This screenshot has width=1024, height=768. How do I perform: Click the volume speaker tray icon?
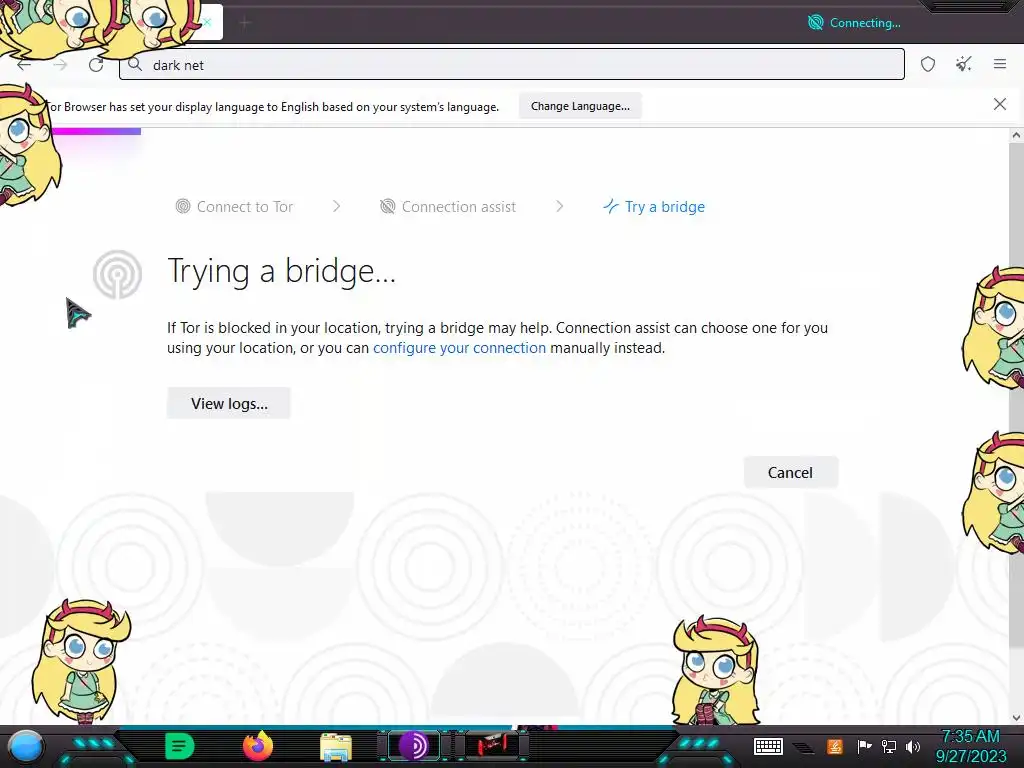(x=913, y=746)
